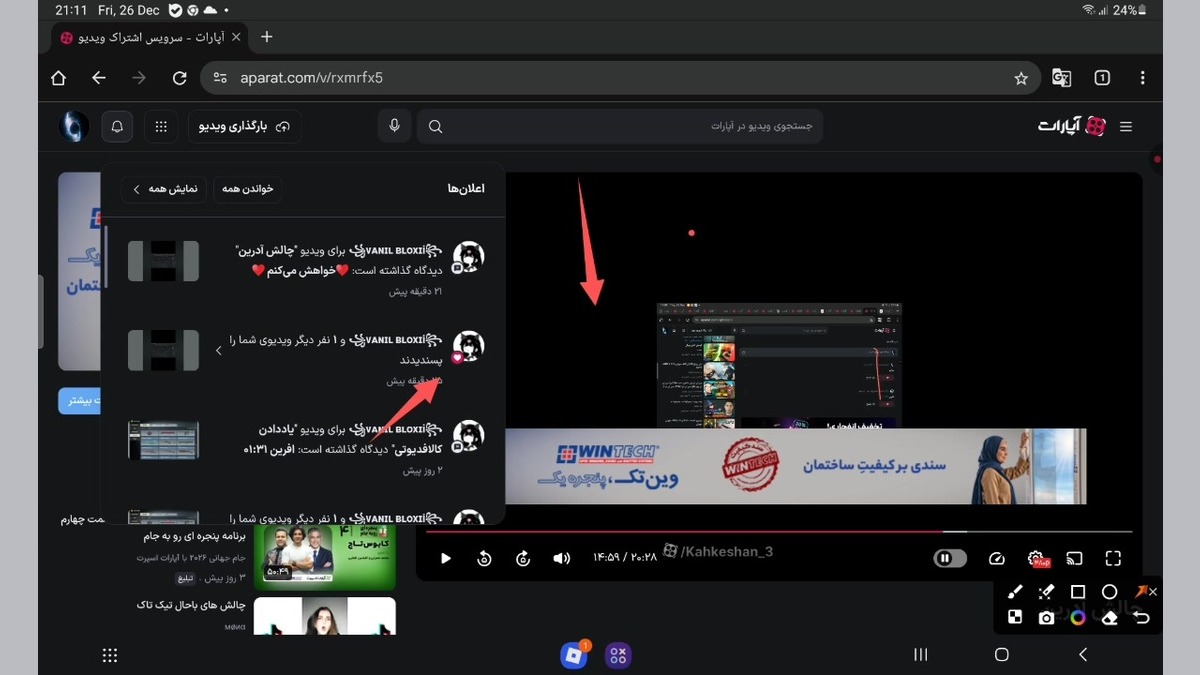
Task: Open the drawing color wheel picker
Action: point(1078,618)
